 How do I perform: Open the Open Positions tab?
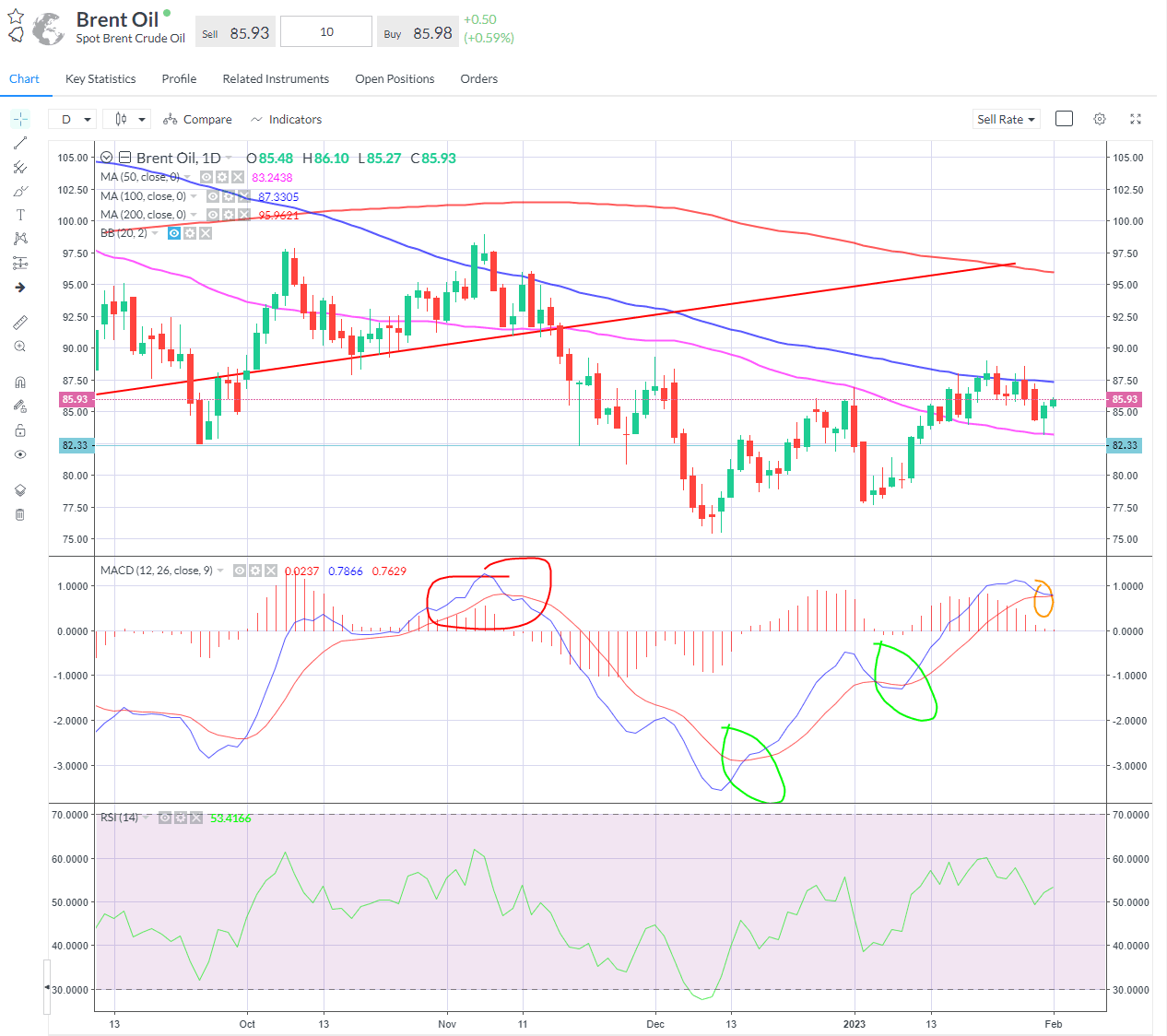click(395, 79)
